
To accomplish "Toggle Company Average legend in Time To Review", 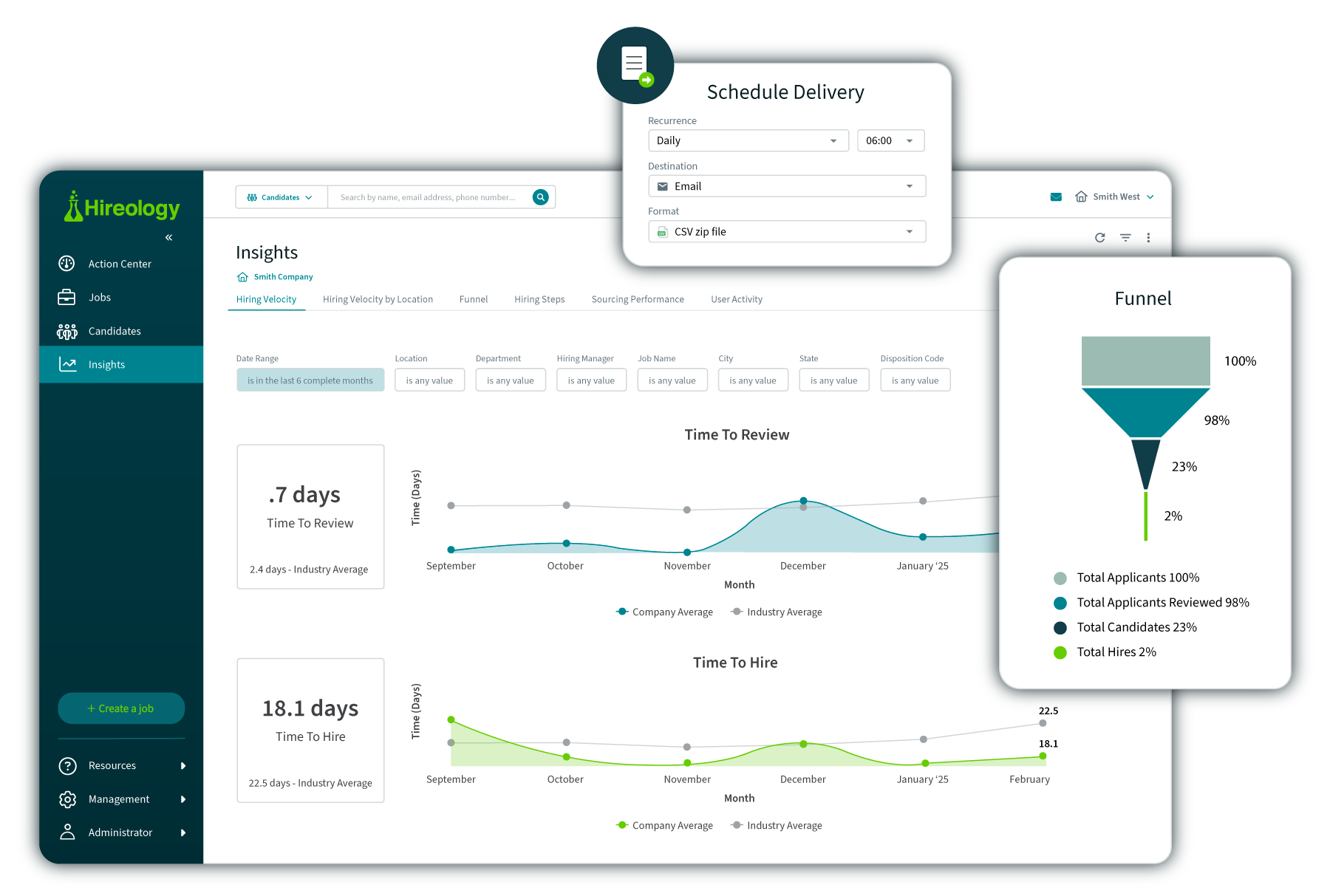I will pos(664,612).
